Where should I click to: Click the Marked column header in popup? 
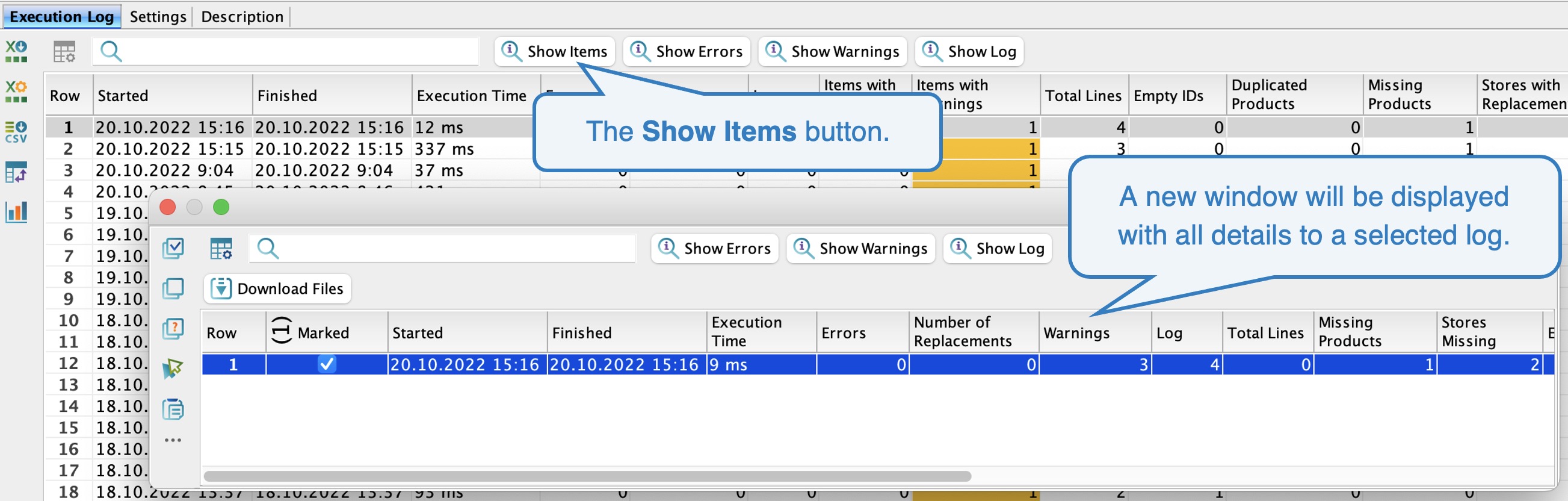(x=327, y=332)
